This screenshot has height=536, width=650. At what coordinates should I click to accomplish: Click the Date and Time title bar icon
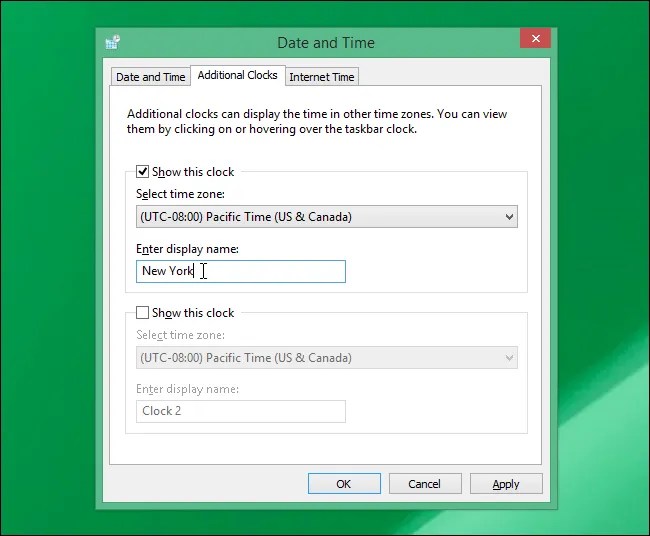pyautogui.click(x=113, y=42)
